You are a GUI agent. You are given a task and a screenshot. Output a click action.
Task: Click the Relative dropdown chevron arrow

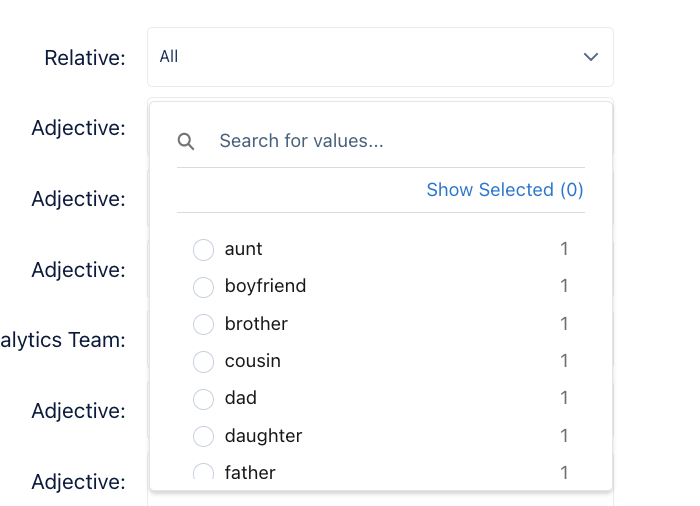pos(590,57)
